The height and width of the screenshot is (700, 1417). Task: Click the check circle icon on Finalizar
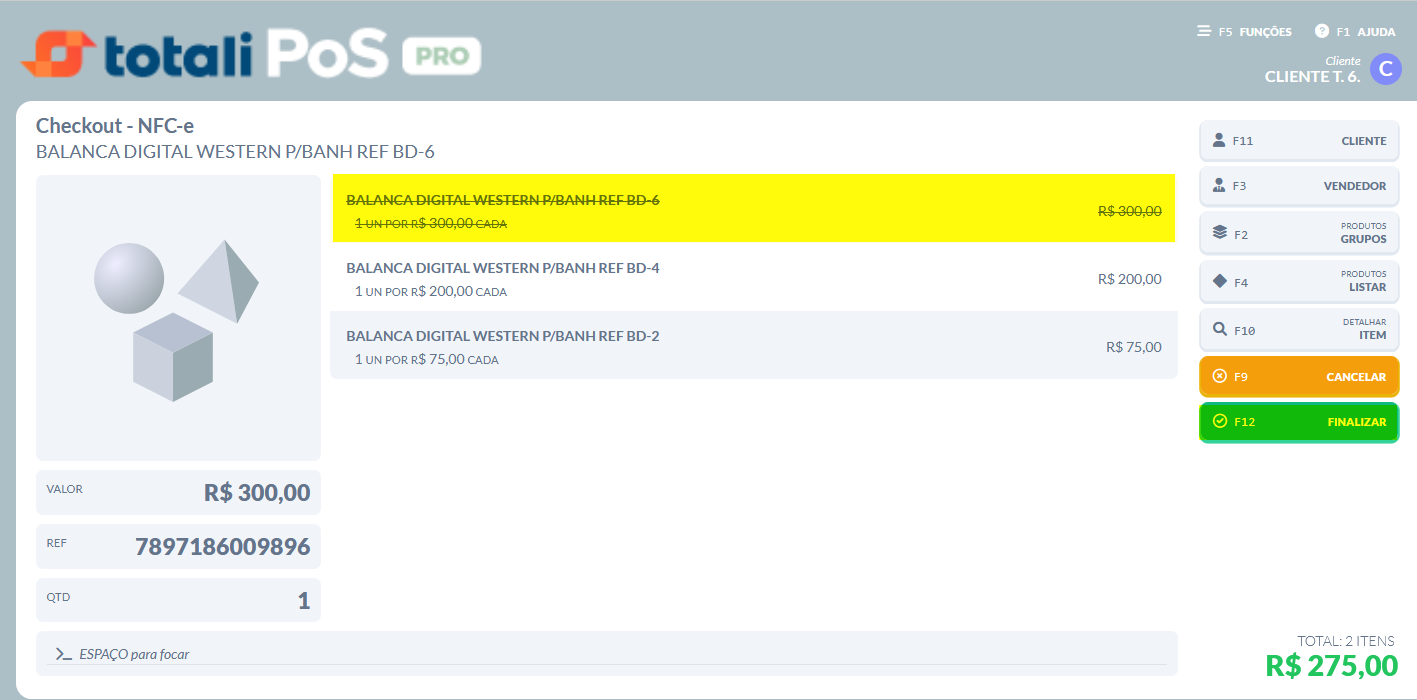click(1219, 421)
